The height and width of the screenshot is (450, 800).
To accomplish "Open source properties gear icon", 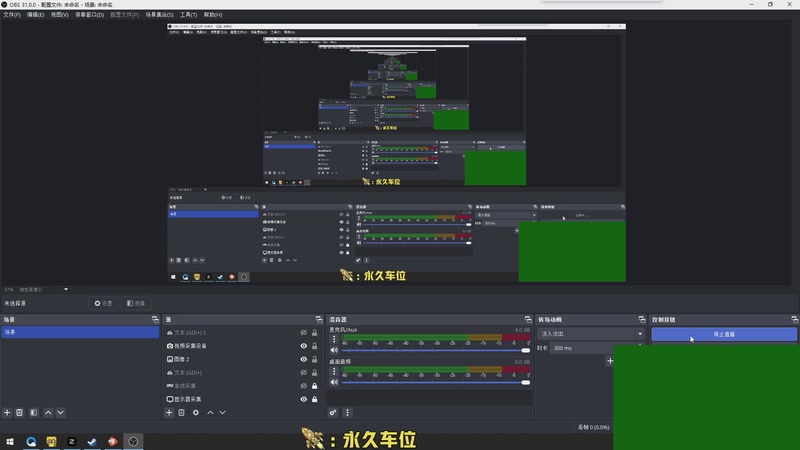I will coord(195,412).
